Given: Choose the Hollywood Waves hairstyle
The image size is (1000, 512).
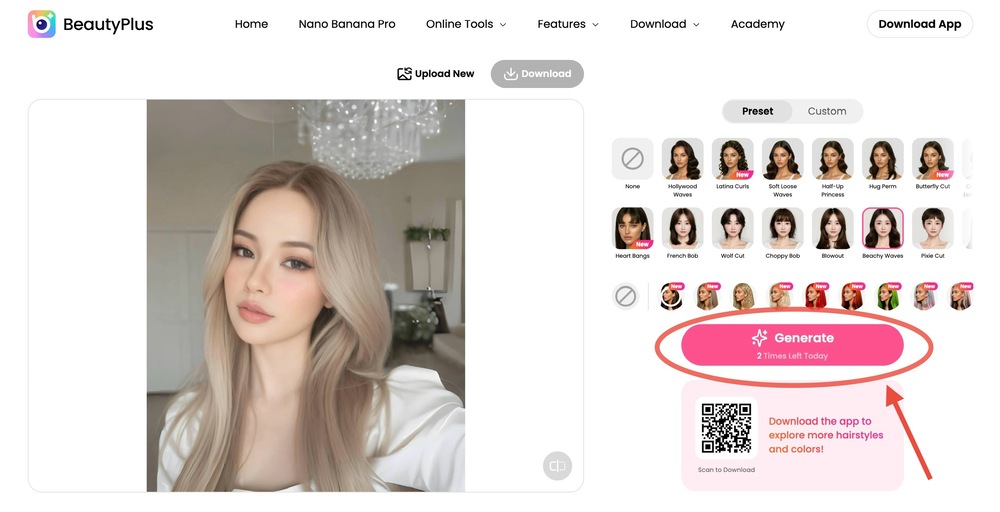Looking at the screenshot, I should (x=682, y=159).
